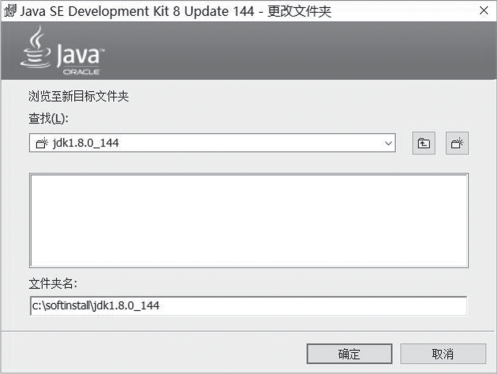Click installer icon in title bar
This screenshot has height=374, width=497.
coord(10,11)
